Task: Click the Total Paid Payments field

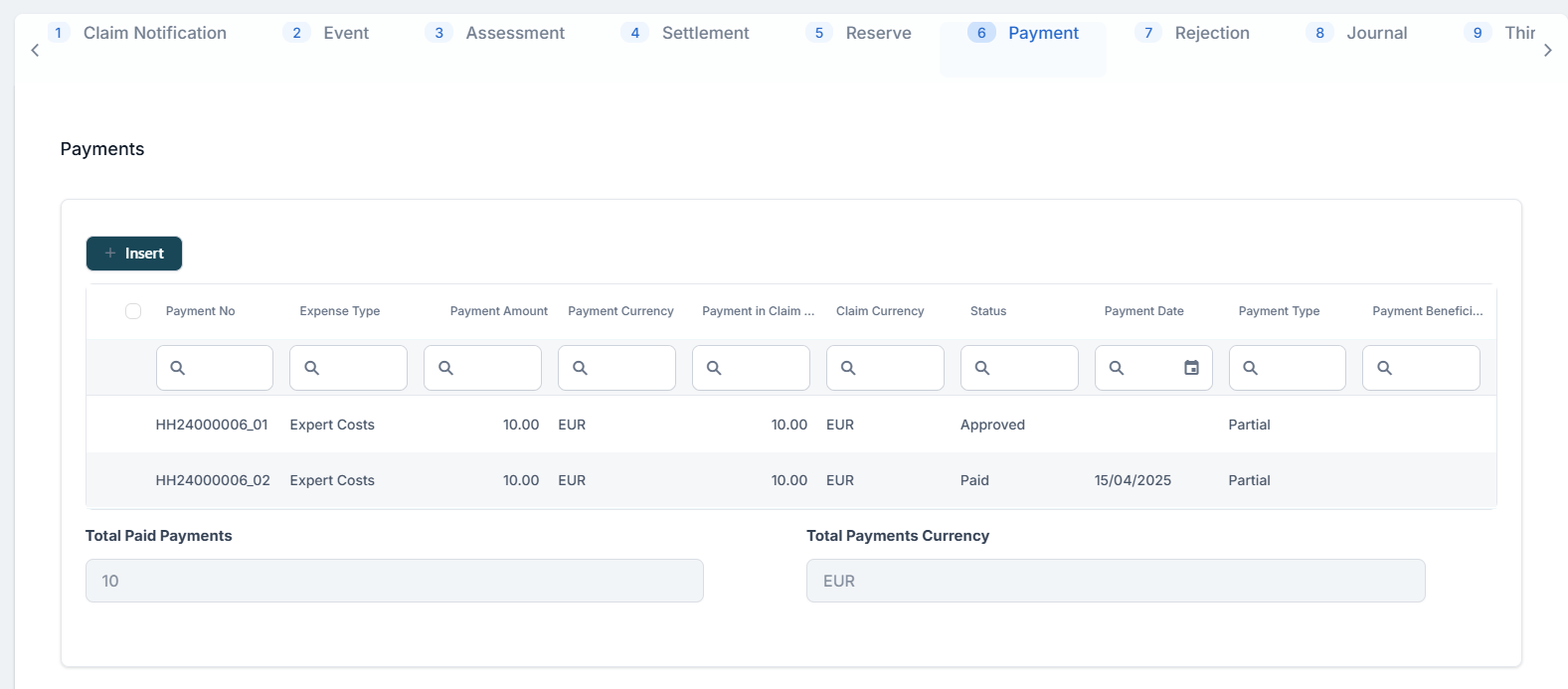Action: 394,581
